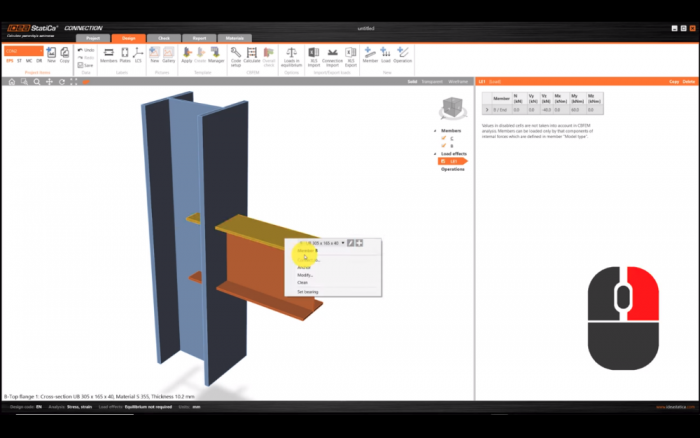Screen dimensions: 700x438
Task: Run the CBFEM Calculate tool
Action: click(x=252, y=55)
